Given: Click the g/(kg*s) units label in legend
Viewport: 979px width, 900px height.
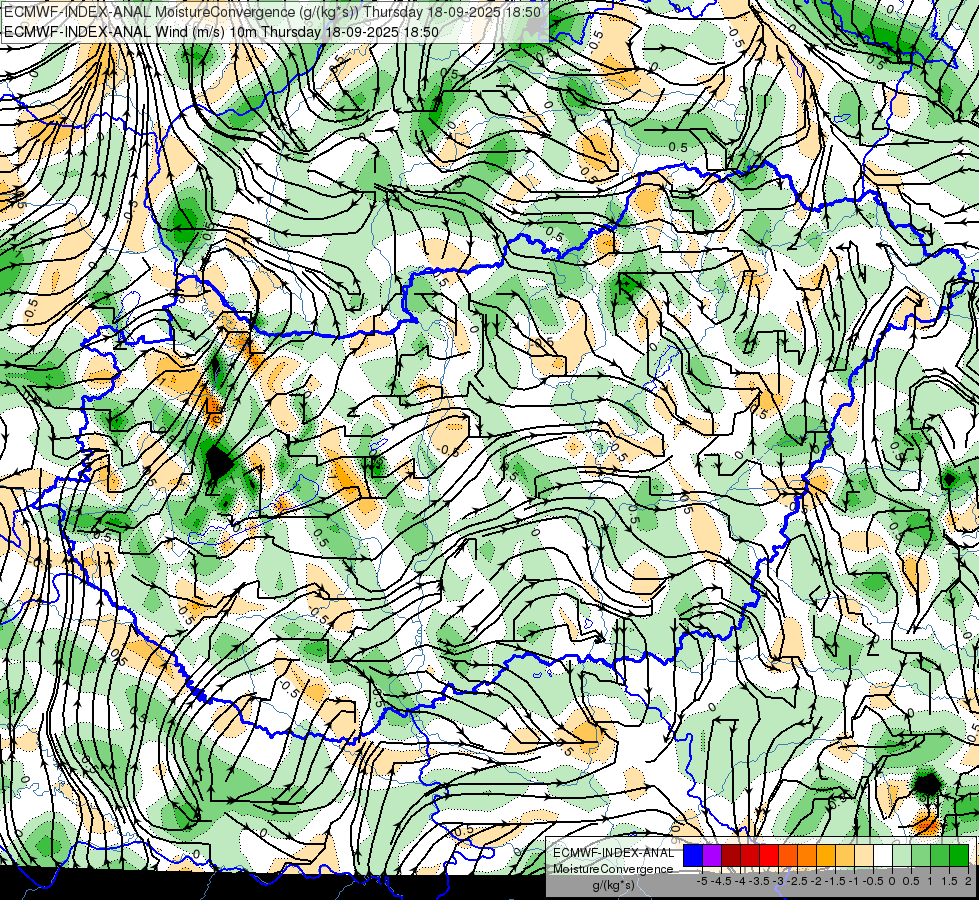Looking at the screenshot, I should coord(614,886).
